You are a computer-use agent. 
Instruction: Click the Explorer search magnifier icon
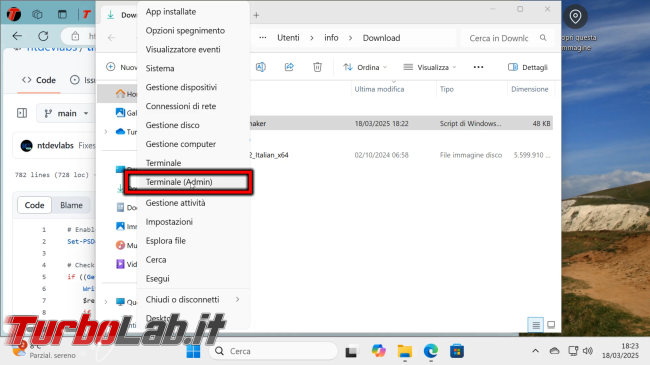coord(543,38)
